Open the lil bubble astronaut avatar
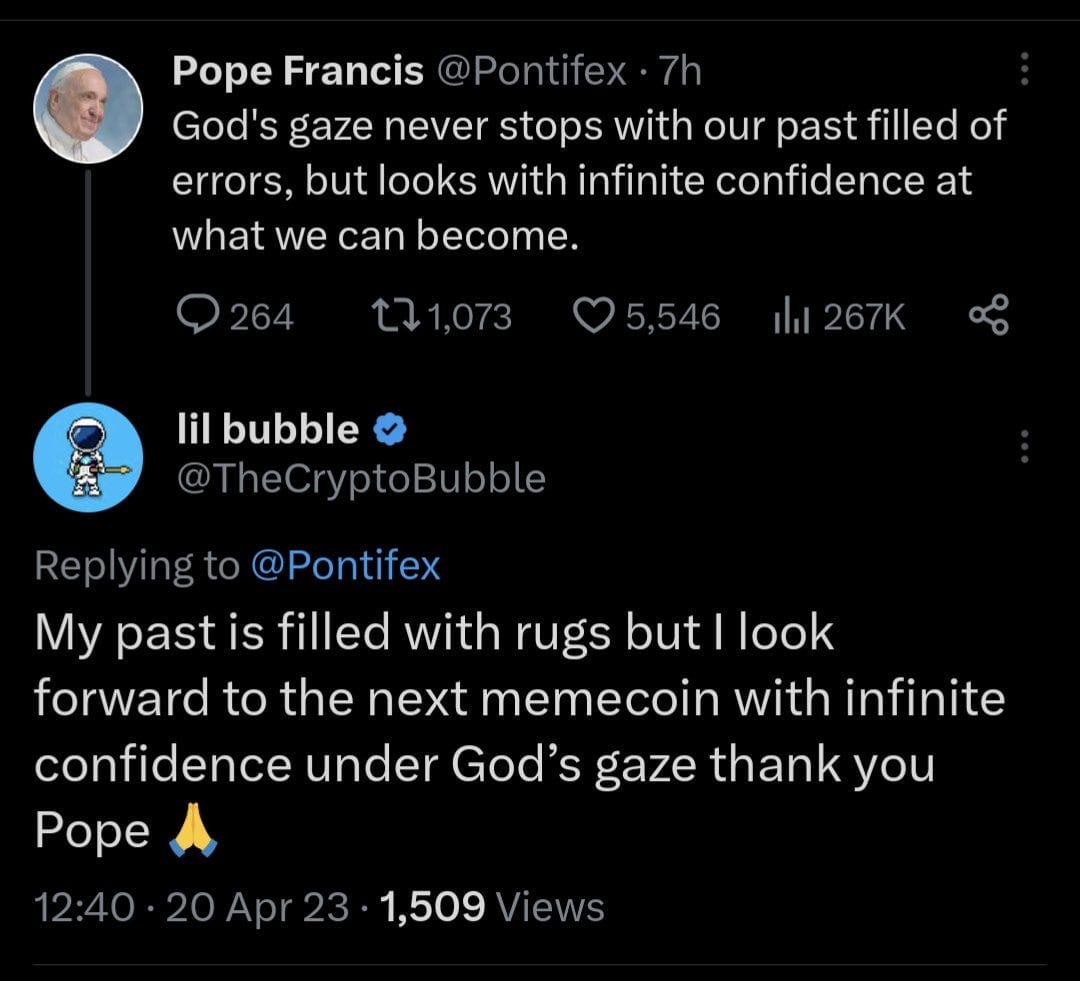This screenshot has width=1080, height=981. [x=88, y=457]
